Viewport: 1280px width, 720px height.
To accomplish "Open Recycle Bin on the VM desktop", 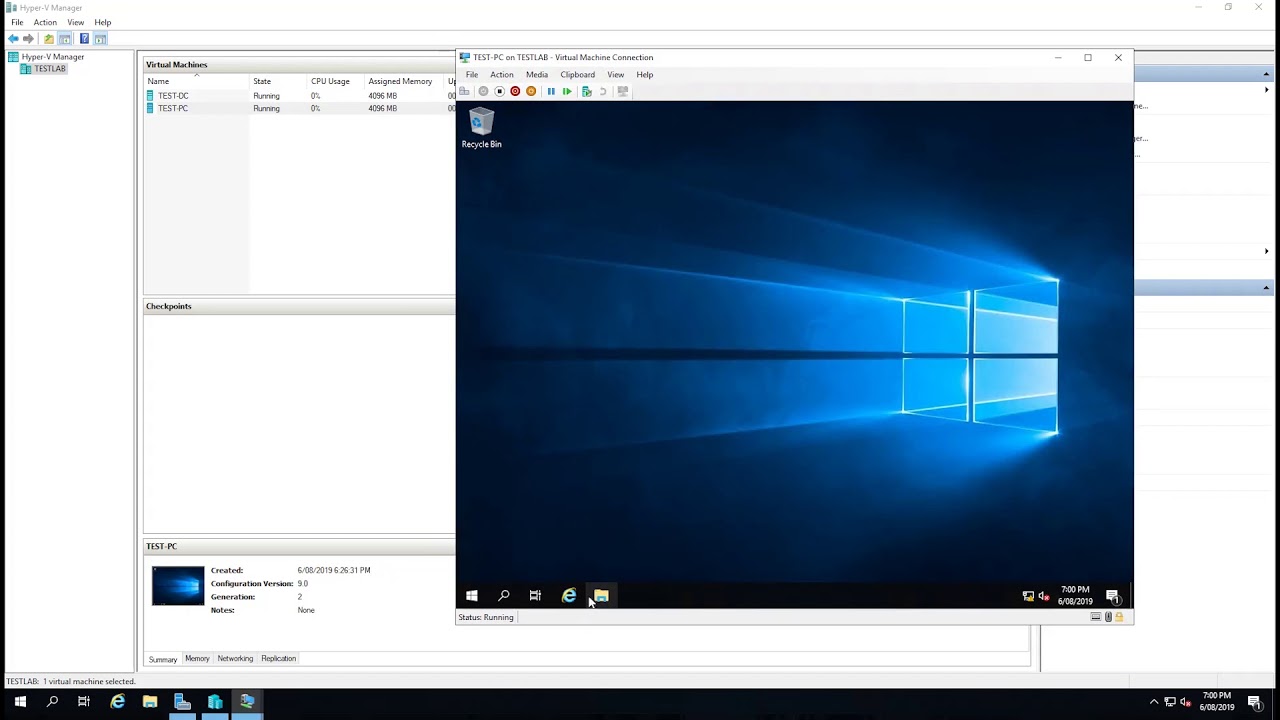I will tap(481, 129).
